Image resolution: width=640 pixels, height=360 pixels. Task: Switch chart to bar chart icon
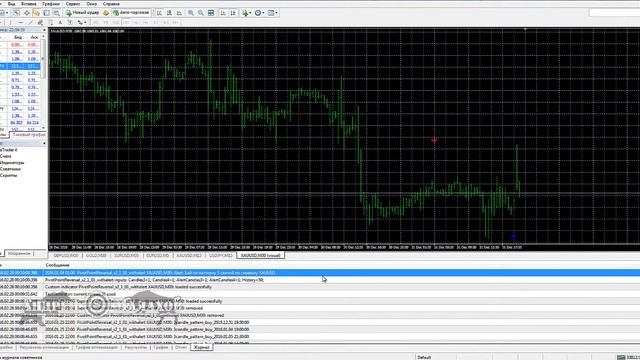160,13
